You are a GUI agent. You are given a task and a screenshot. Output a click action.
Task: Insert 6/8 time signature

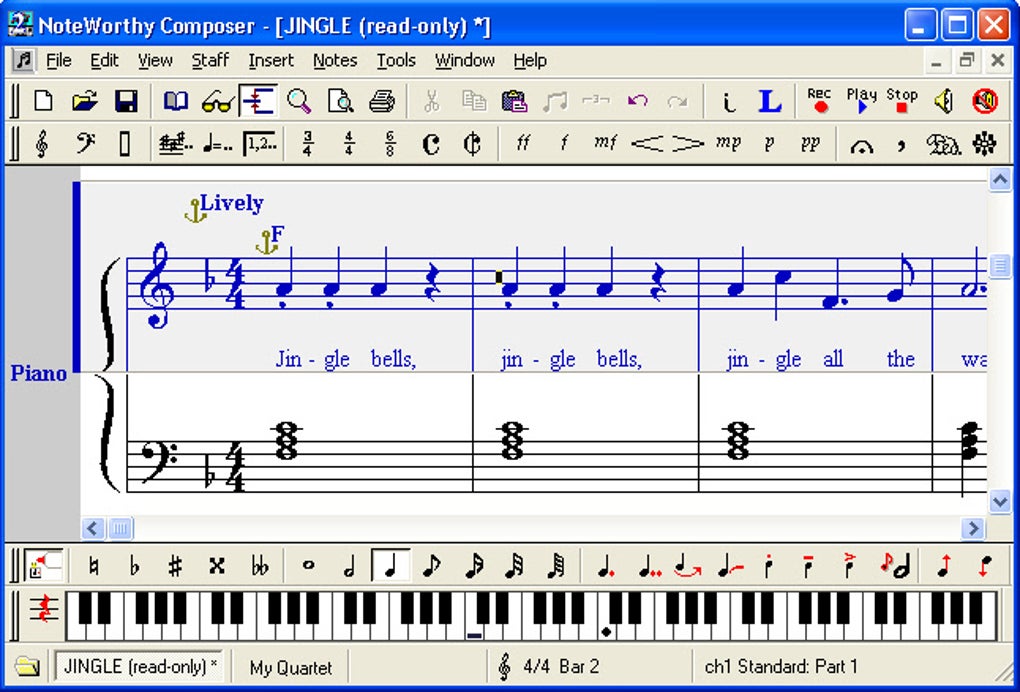click(x=390, y=144)
